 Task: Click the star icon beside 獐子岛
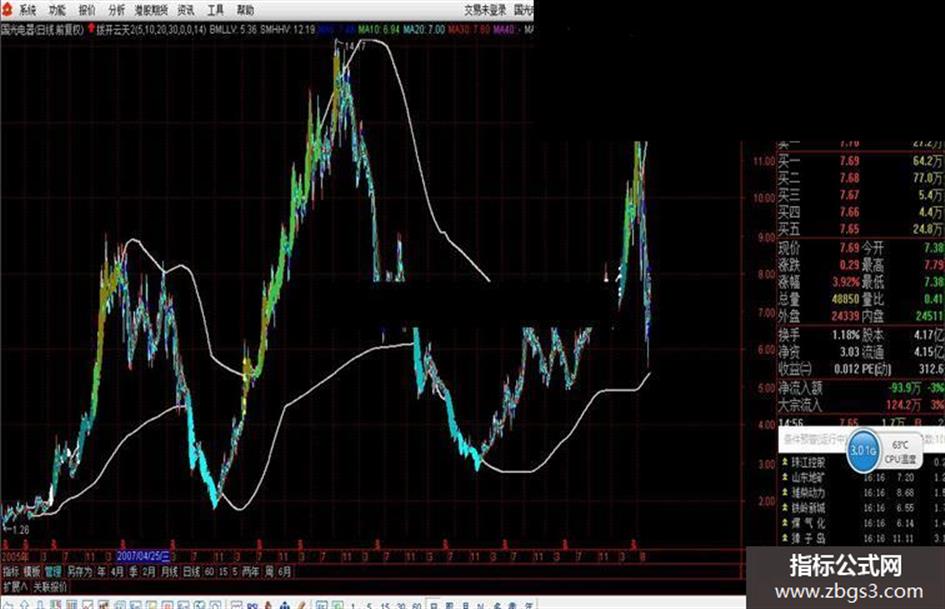coord(785,538)
